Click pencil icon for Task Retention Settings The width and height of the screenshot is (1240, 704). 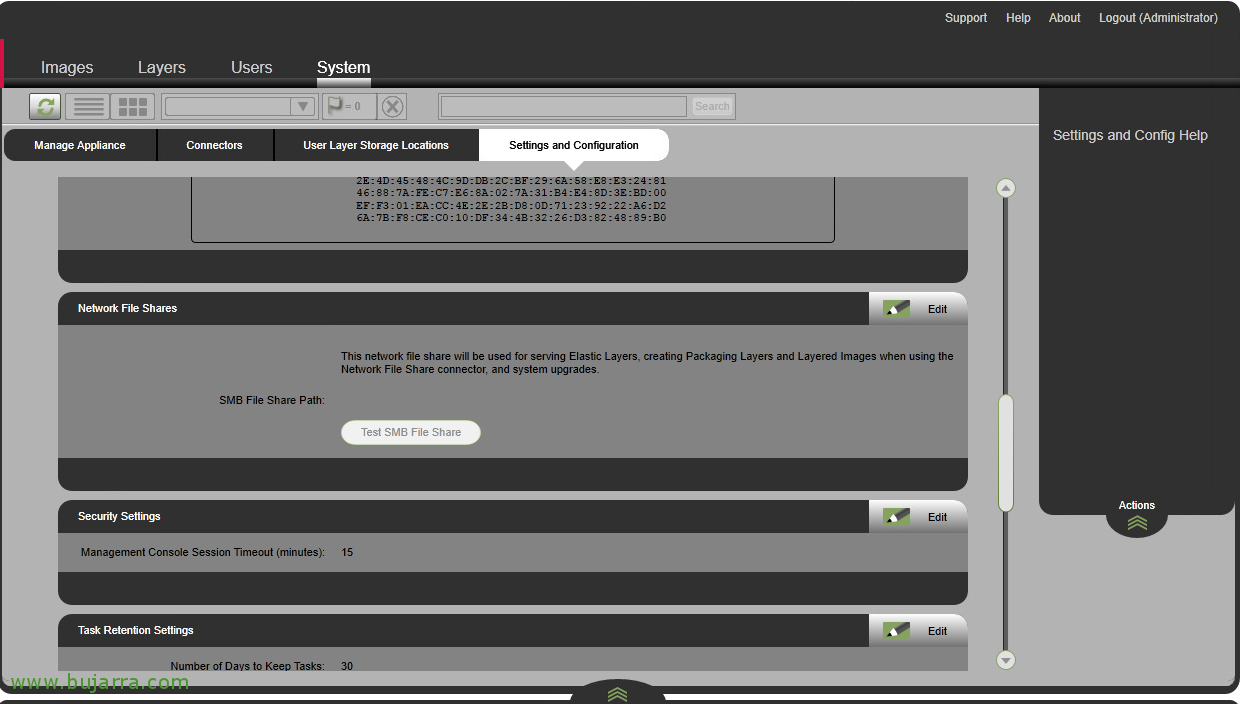897,631
